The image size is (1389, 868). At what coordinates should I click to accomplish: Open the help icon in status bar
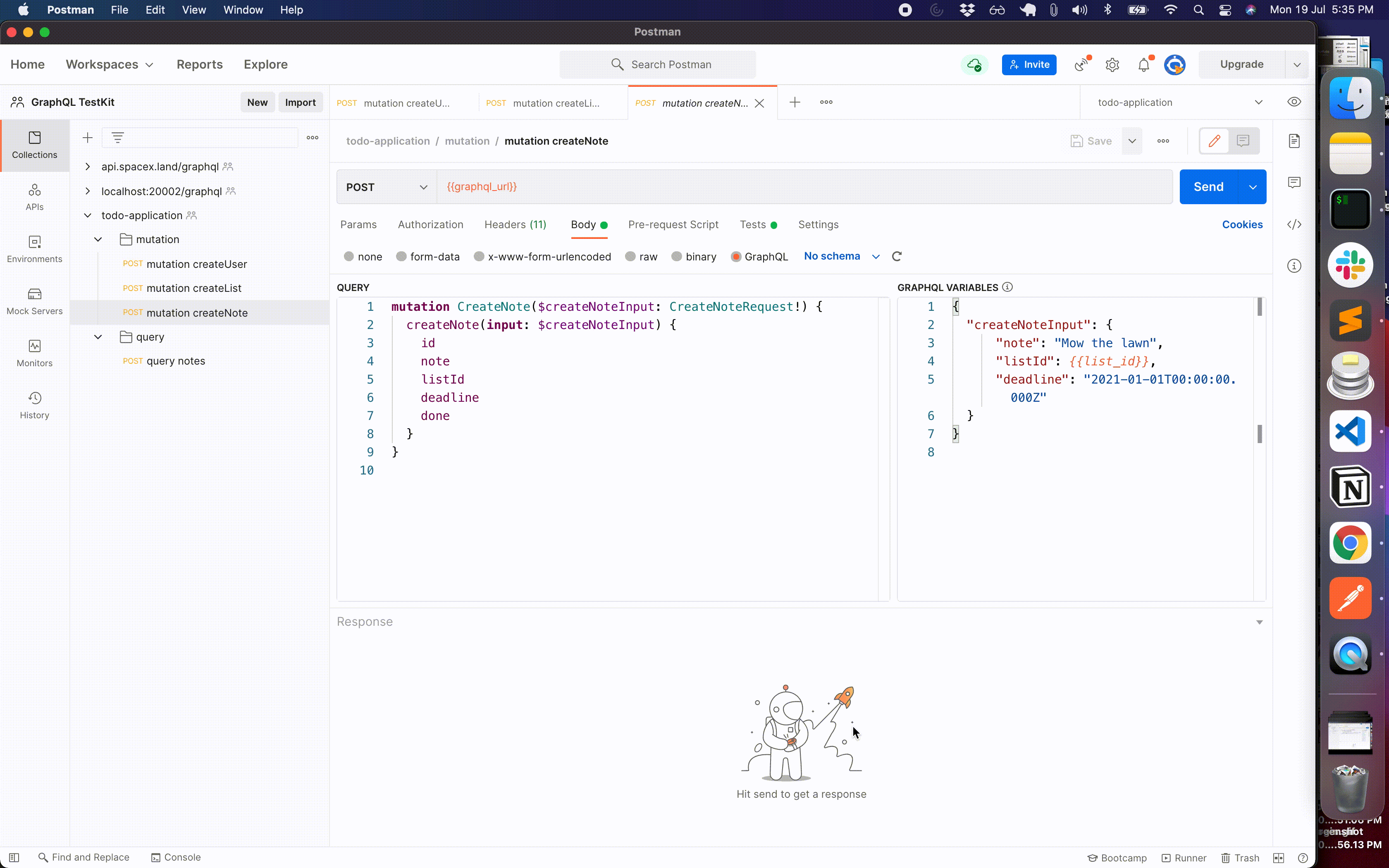pyautogui.click(x=1302, y=858)
